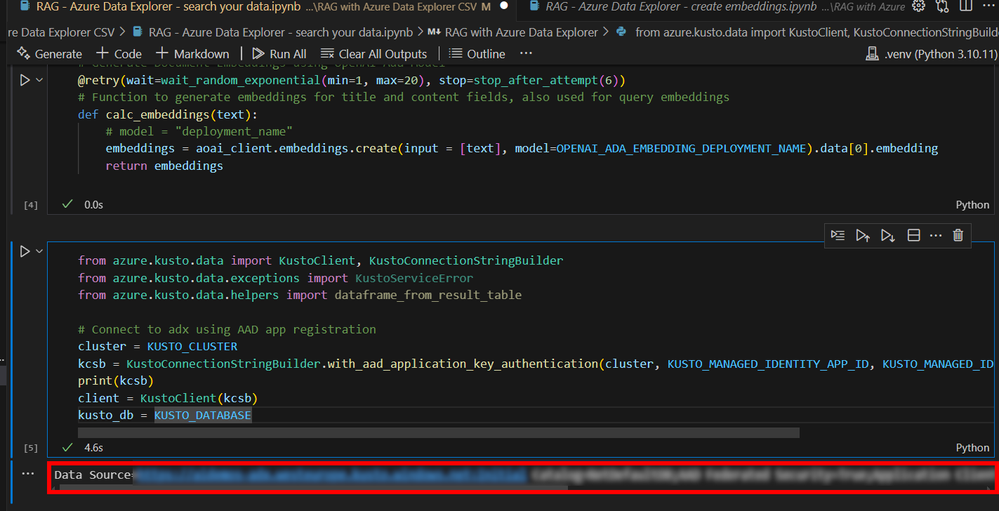Viewport: 999px width, 511px height.
Task: Place cursor on 'print(kcsb)' line
Action: (x=115, y=381)
